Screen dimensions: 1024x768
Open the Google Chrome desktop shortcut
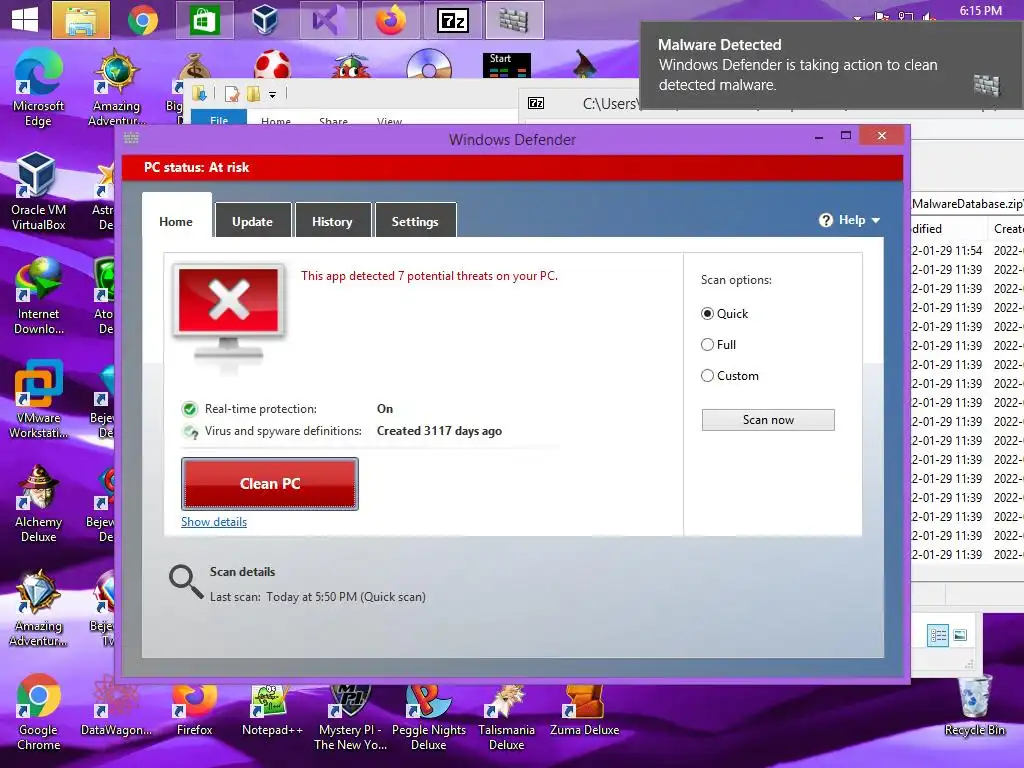[38, 712]
